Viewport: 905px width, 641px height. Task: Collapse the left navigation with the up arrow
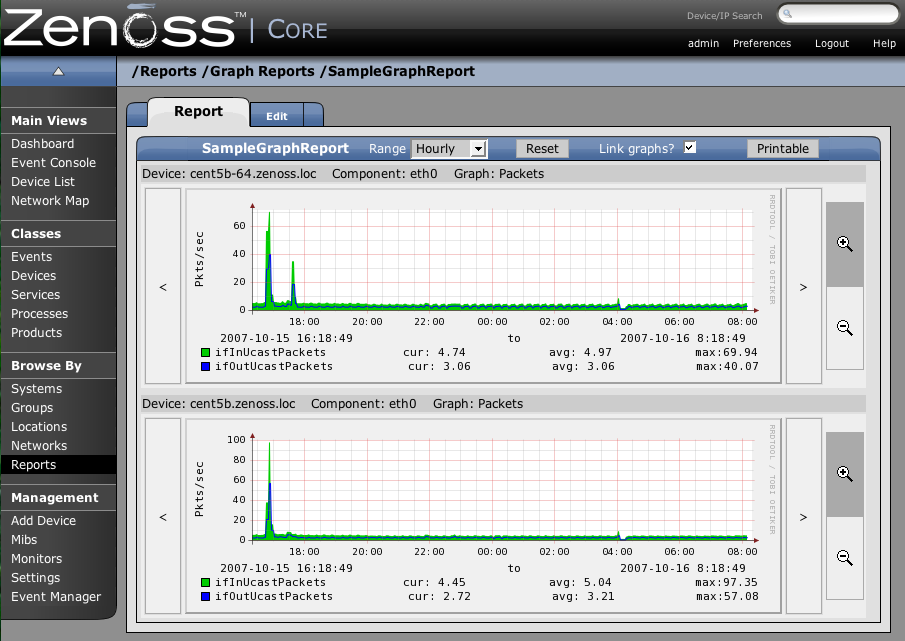tap(58, 72)
